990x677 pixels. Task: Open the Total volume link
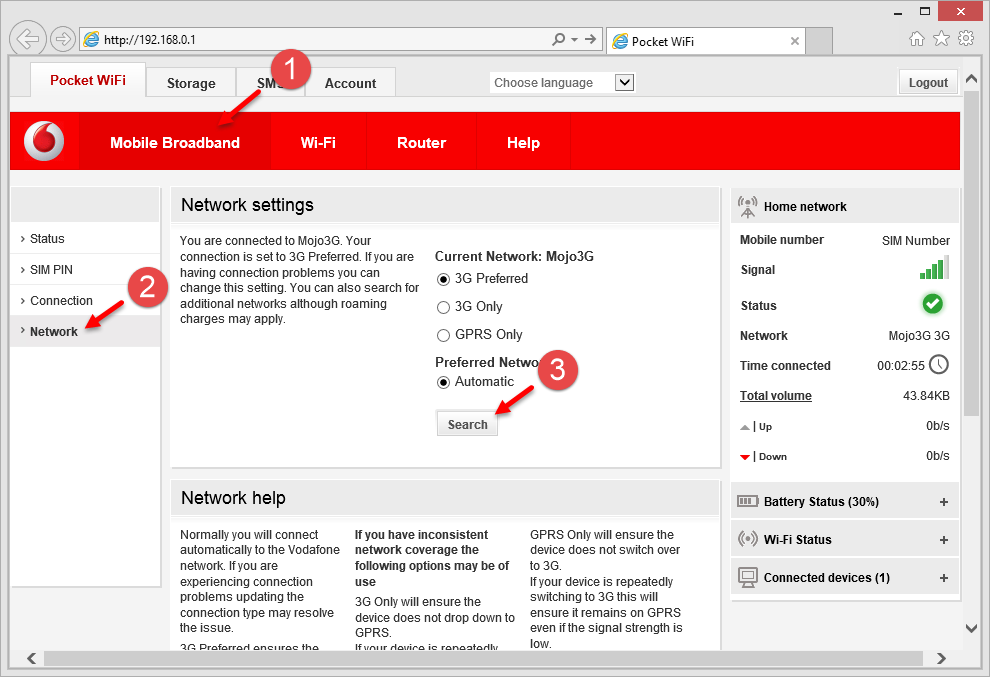tap(775, 396)
